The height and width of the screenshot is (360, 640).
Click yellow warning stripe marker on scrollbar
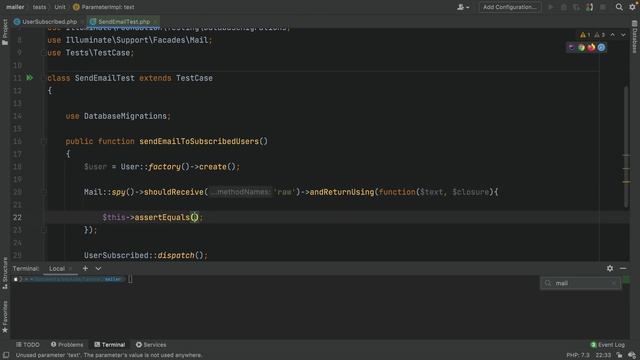(626, 182)
